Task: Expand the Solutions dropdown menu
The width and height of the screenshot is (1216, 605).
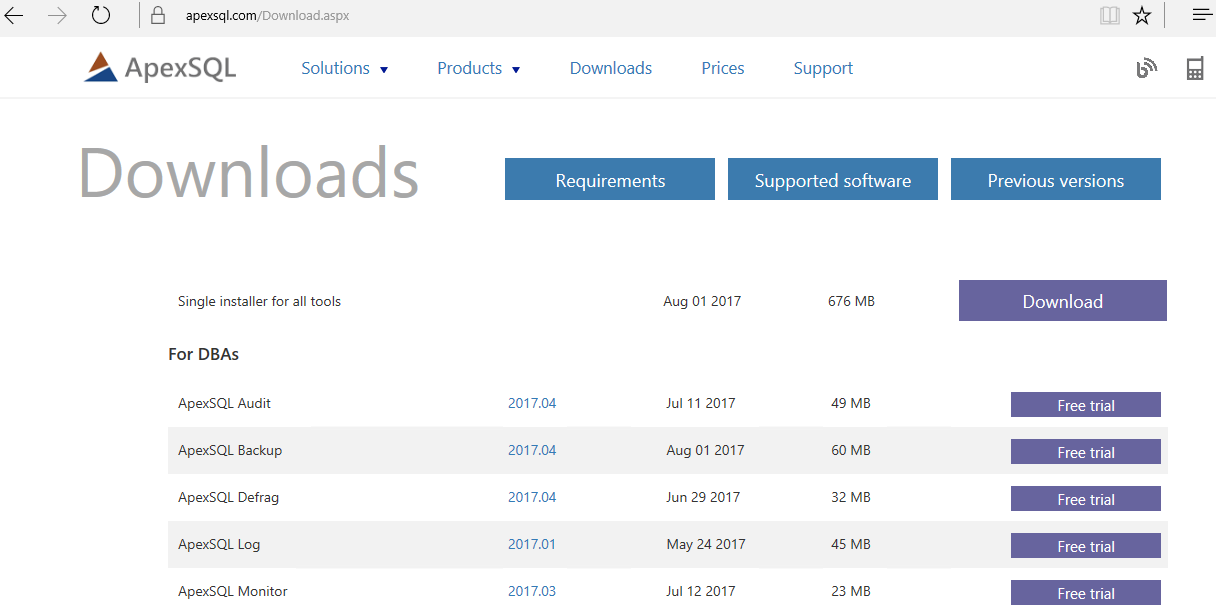Action: pyautogui.click(x=345, y=68)
